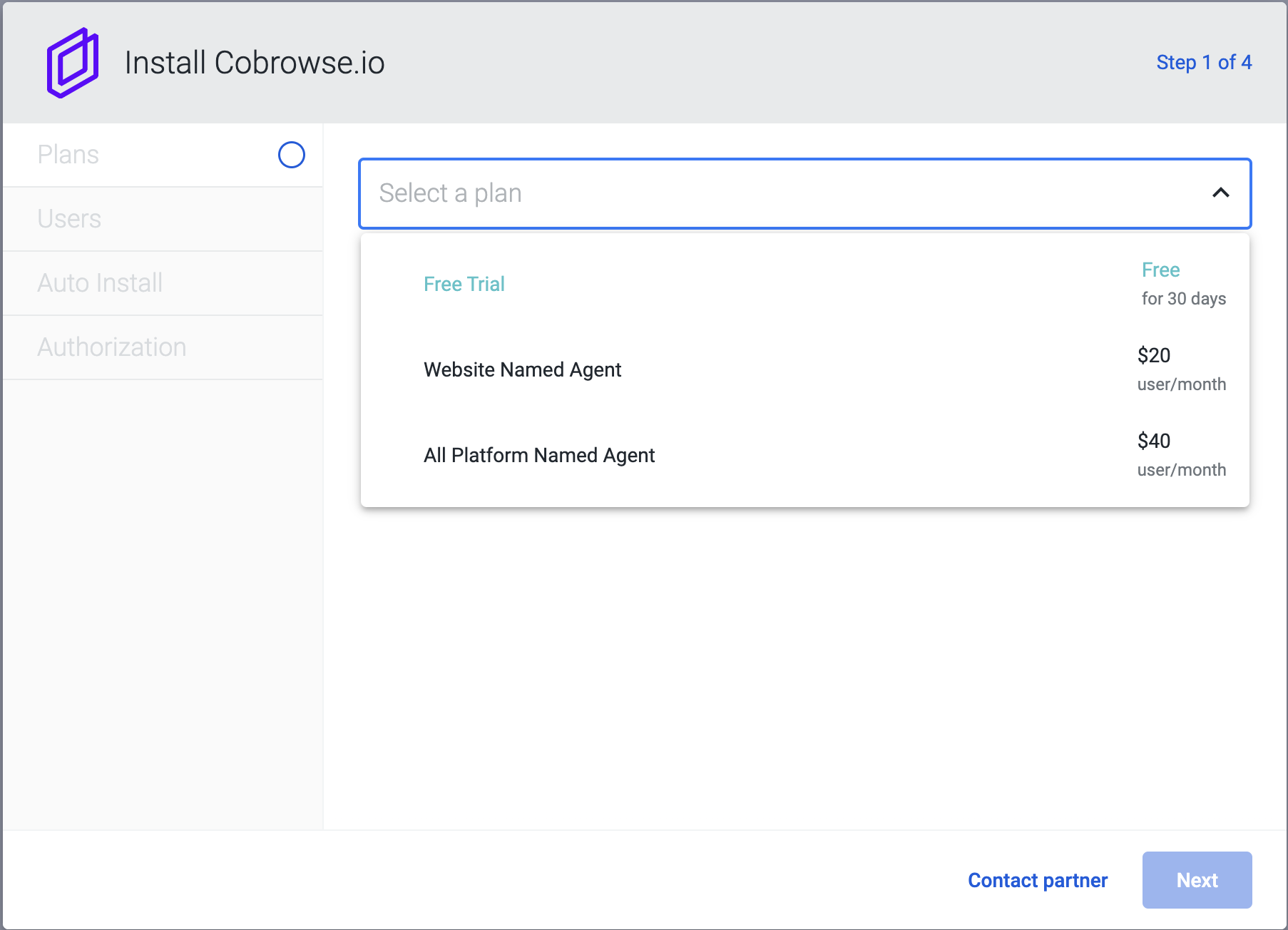This screenshot has height=930, width=1288.
Task: Click the Cobrowse.io purple logo icon
Action: pos(72,63)
